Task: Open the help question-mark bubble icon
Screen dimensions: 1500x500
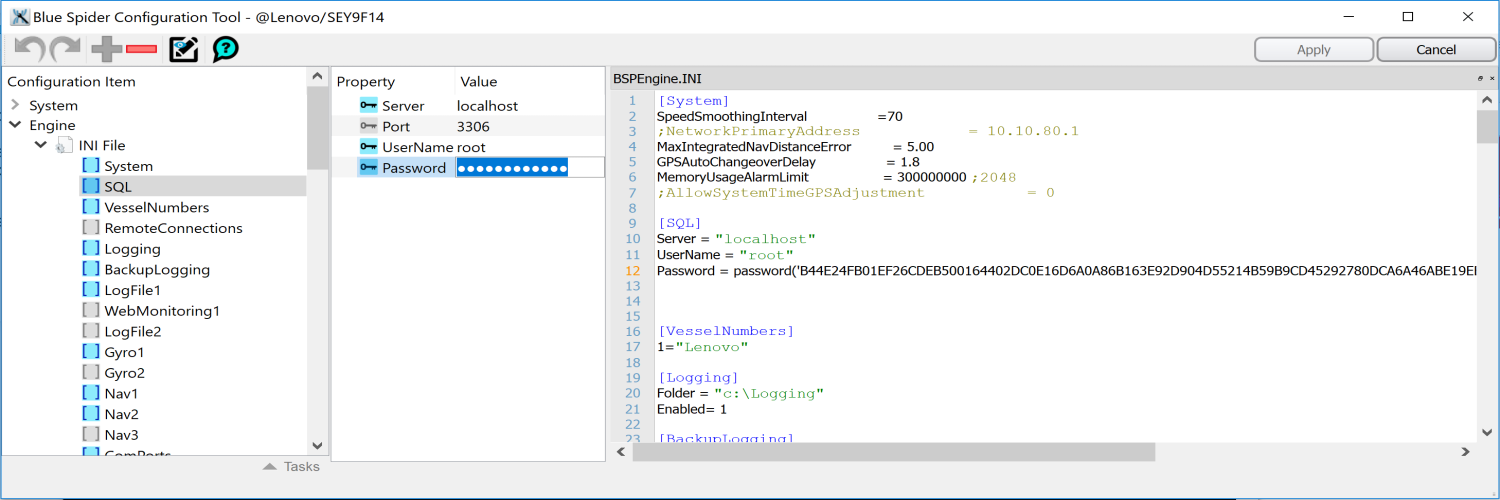Action: point(226,49)
